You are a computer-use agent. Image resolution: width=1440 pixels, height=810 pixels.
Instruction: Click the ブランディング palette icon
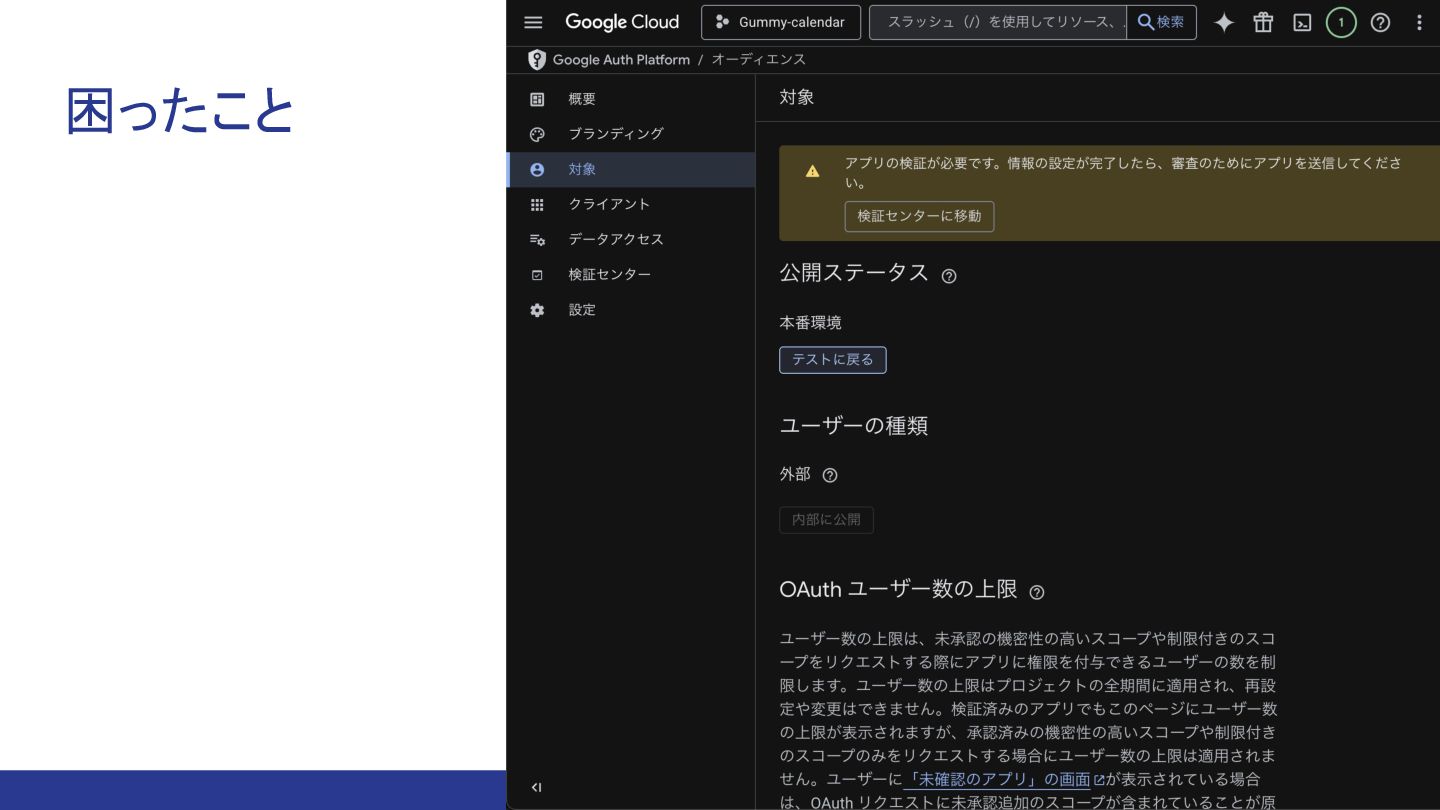click(537, 134)
